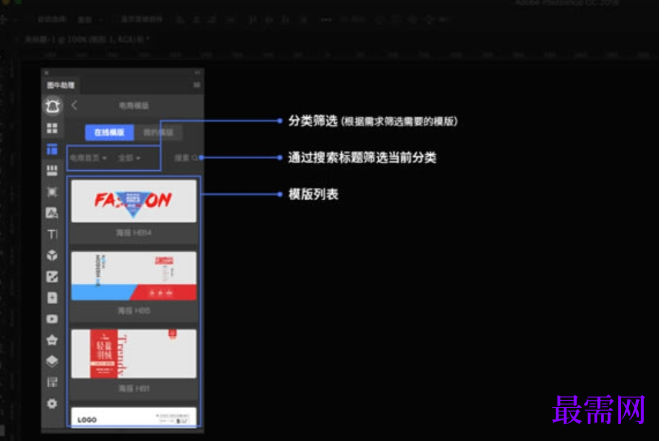Expand the 全部 filter dropdown
The image size is (664, 441).
pos(129,158)
